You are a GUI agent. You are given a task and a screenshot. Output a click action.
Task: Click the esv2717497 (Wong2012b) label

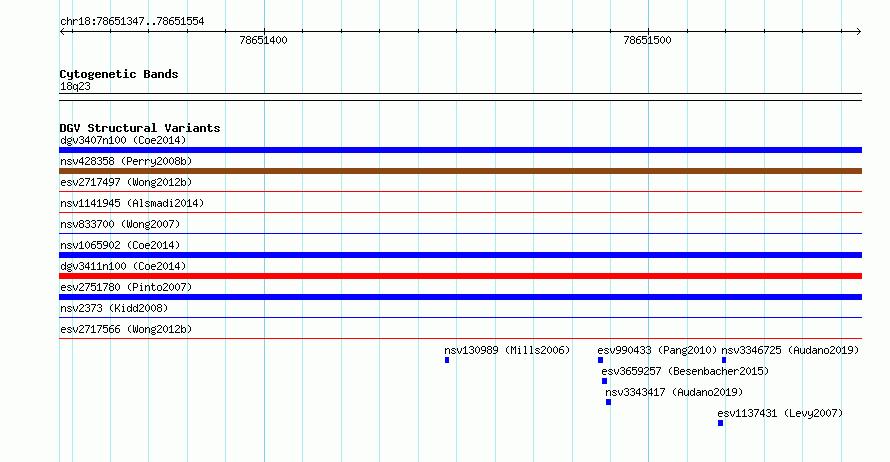(x=126, y=182)
